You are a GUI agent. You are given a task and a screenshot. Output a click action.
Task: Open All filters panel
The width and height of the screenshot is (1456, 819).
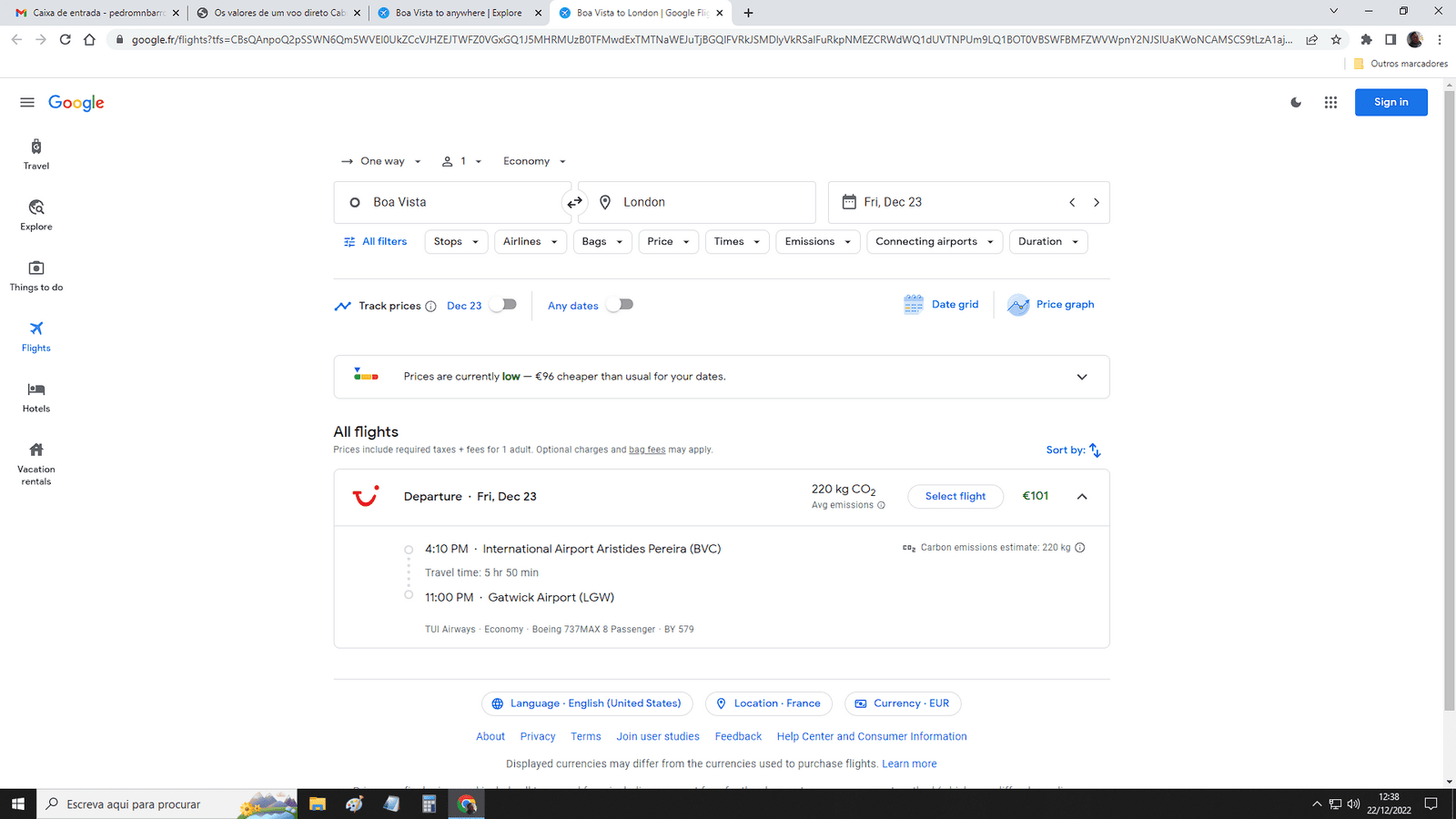[375, 242]
